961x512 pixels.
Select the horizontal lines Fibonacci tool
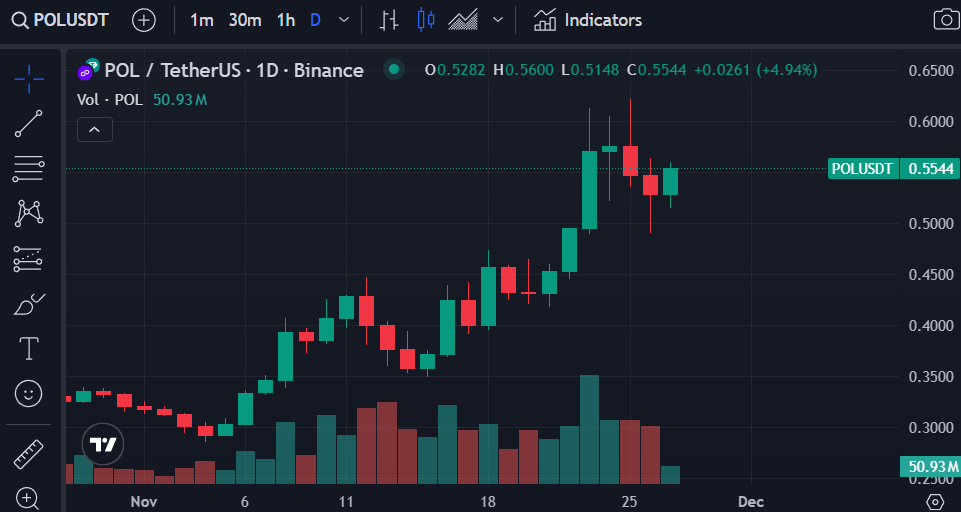click(29, 168)
